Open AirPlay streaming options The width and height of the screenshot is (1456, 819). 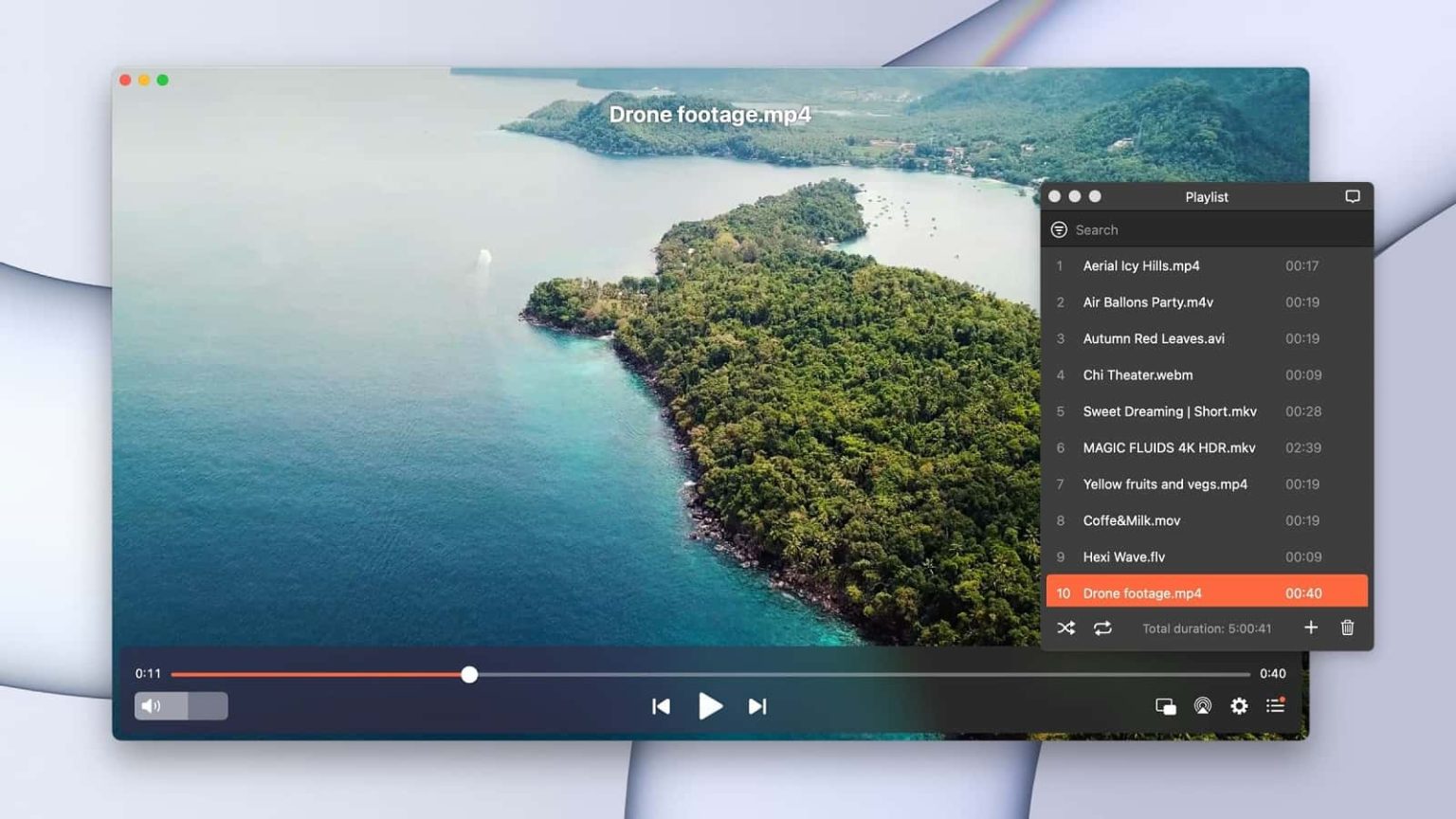[1202, 706]
